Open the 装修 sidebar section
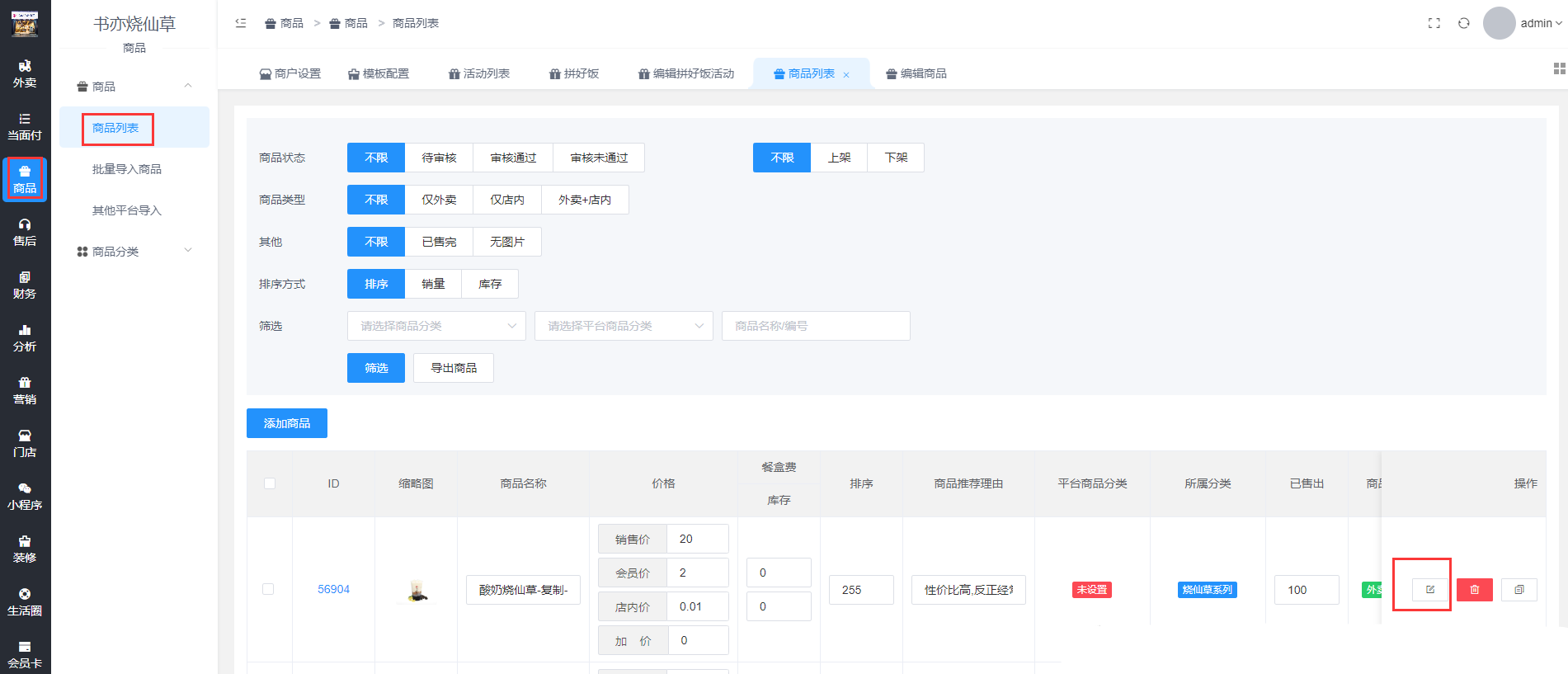Viewport: 1568px width, 674px height. pos(25,549)
